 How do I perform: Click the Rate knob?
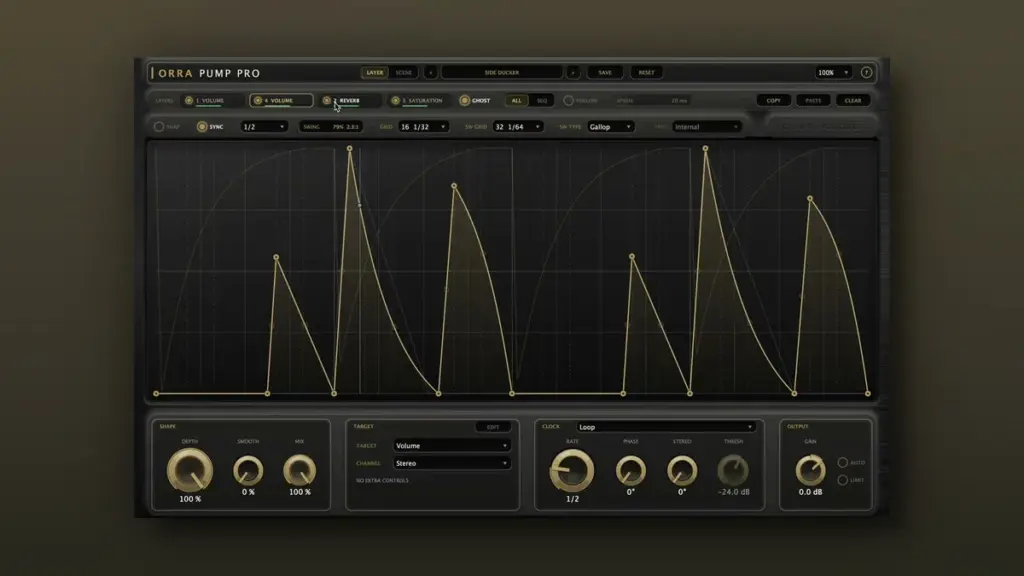tap(572, 470)
